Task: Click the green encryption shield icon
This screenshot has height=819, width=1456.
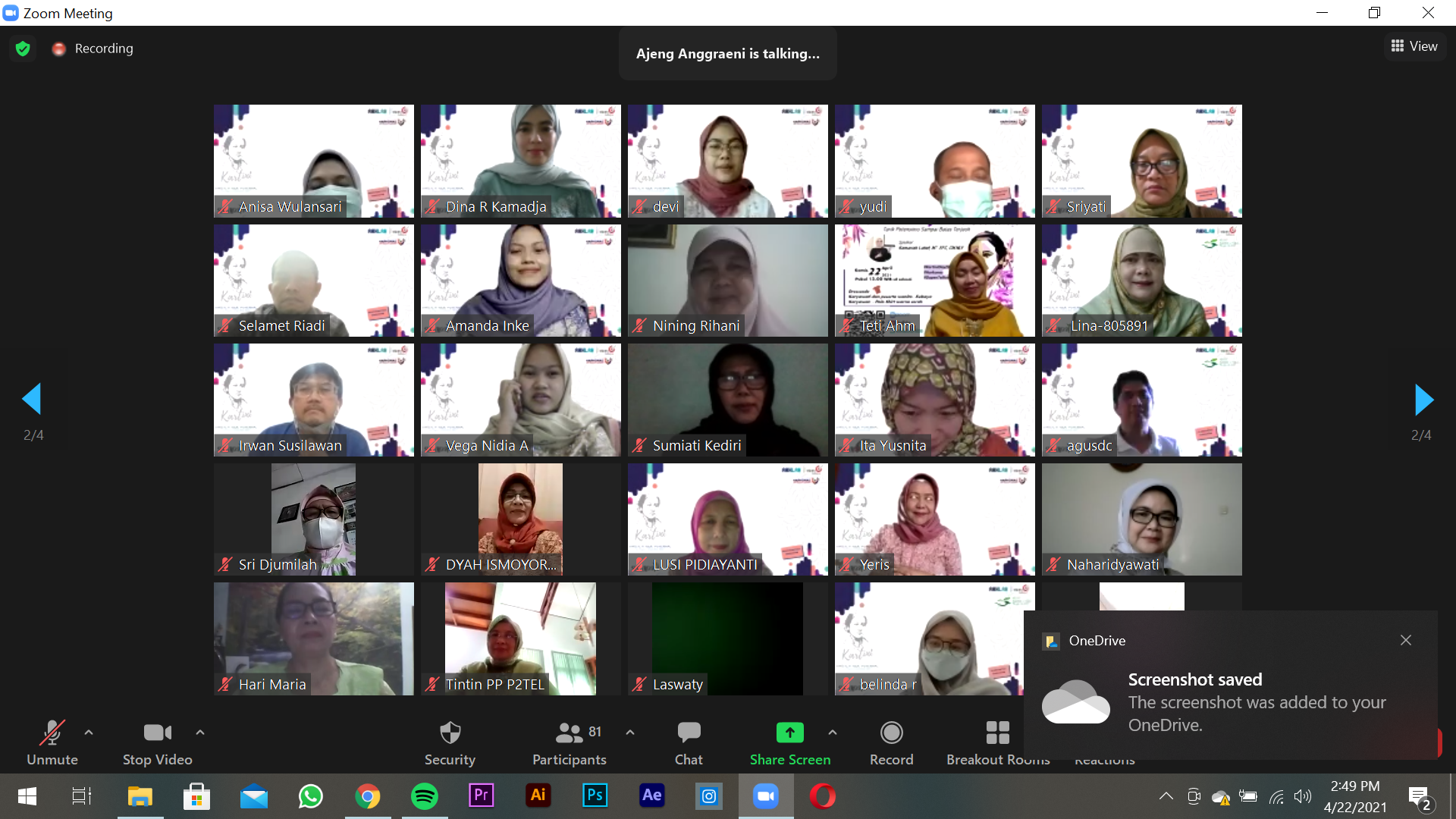Action: coord(23,49)
